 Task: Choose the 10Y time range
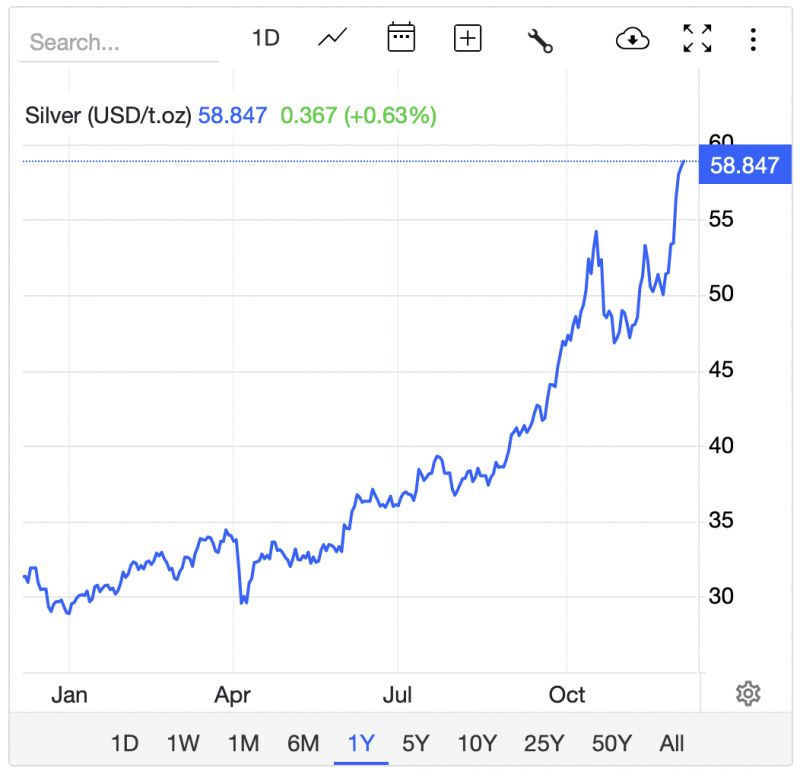477,743
